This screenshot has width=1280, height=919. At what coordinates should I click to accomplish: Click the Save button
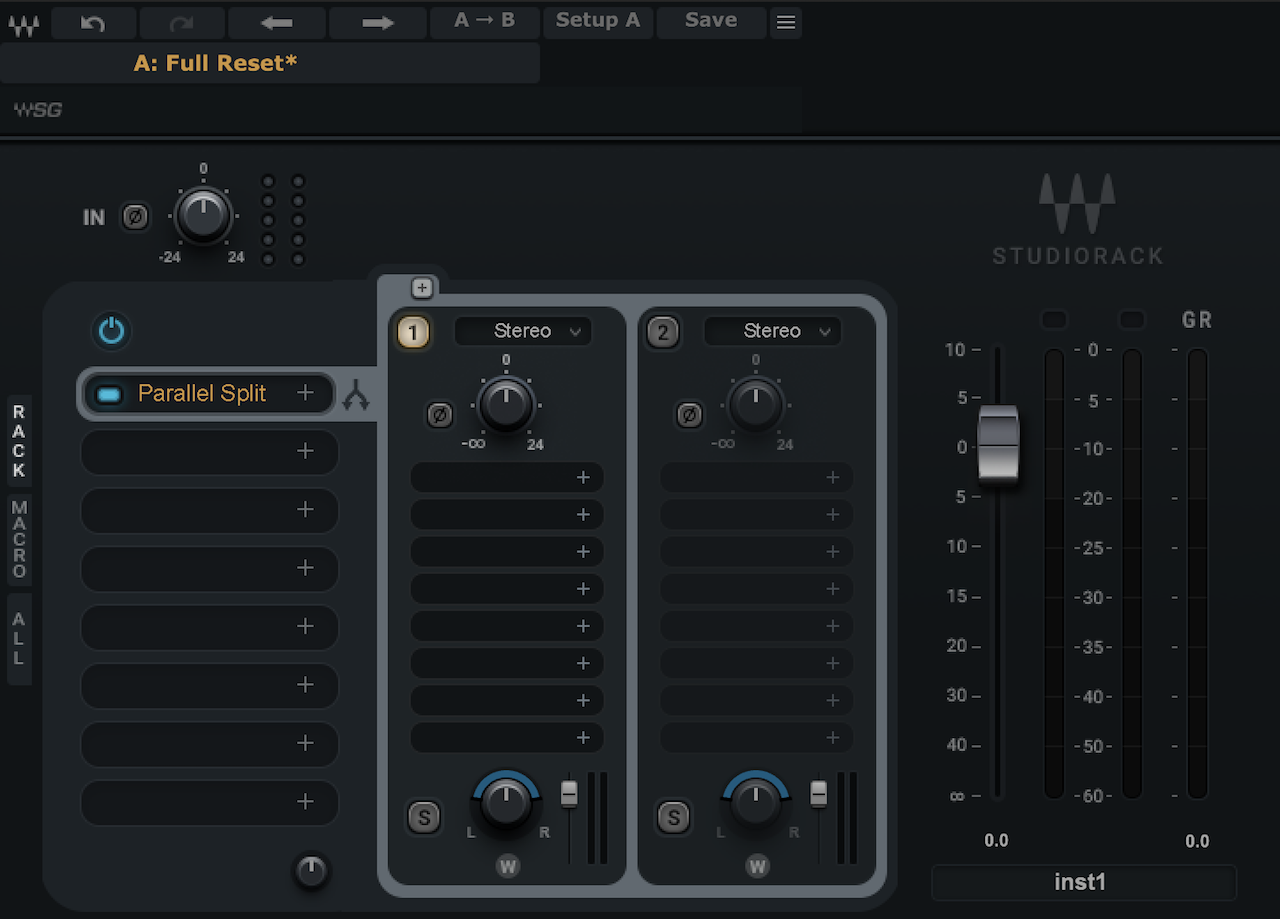tap(711, 22)
